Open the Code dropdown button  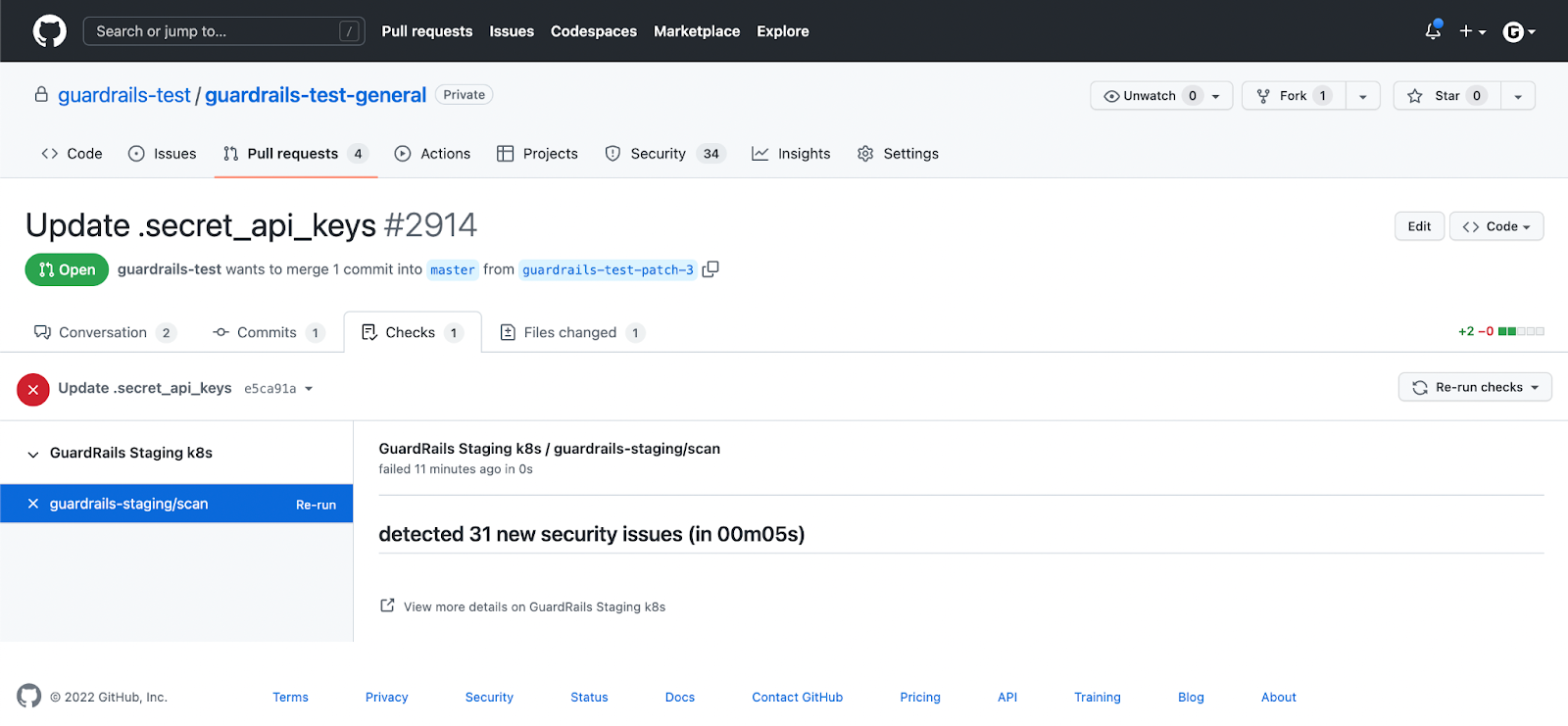[1496, 226]
